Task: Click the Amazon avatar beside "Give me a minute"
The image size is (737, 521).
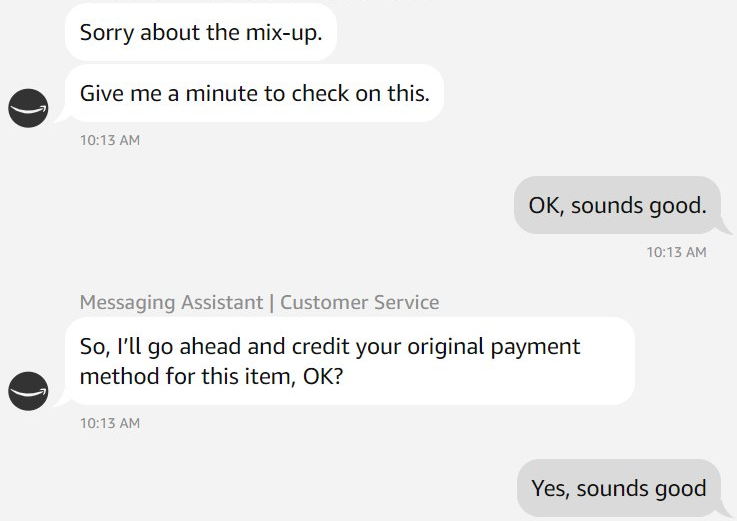Action: pyautogui.click(x=29, y=107)
